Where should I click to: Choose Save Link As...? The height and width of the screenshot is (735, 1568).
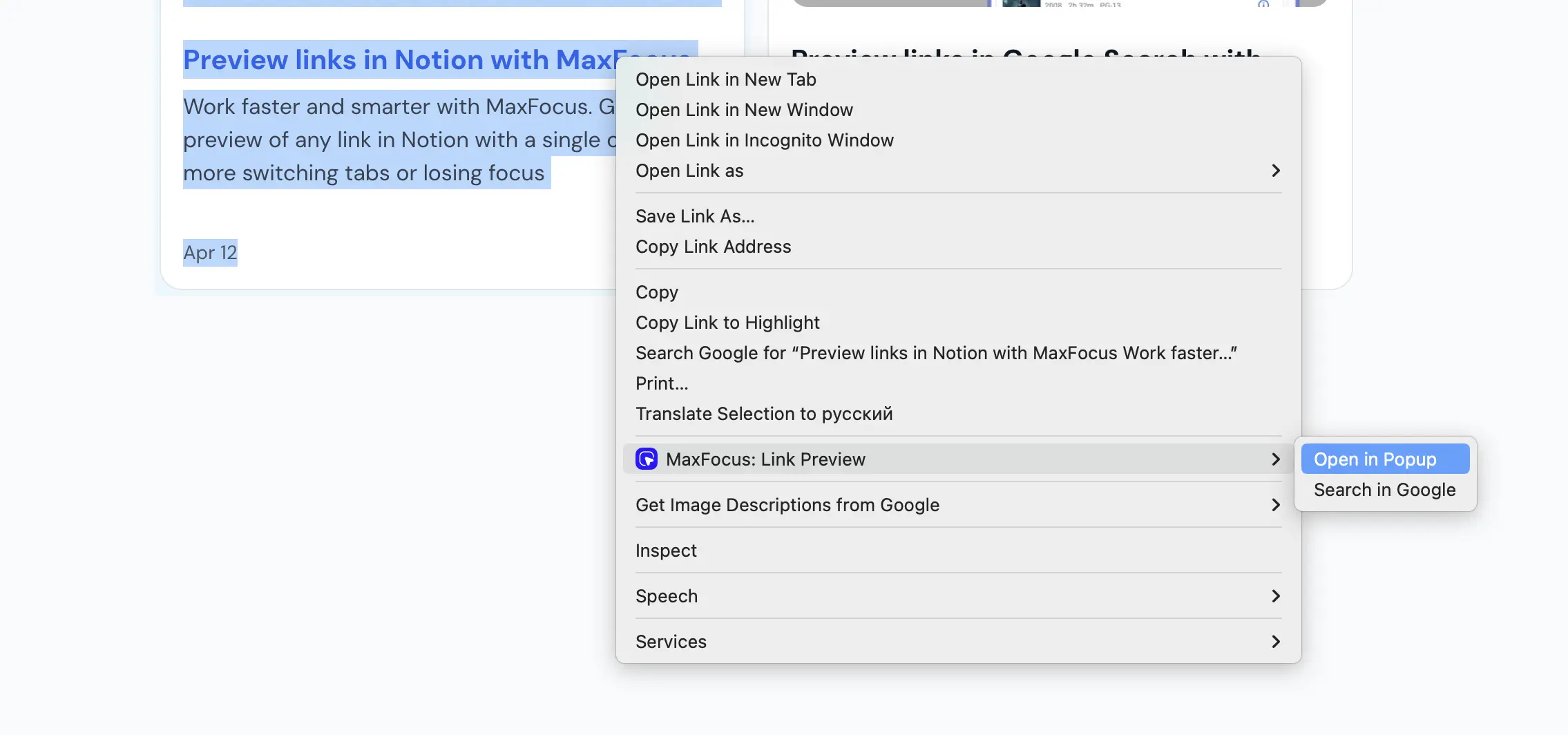[x=958, y=216]
